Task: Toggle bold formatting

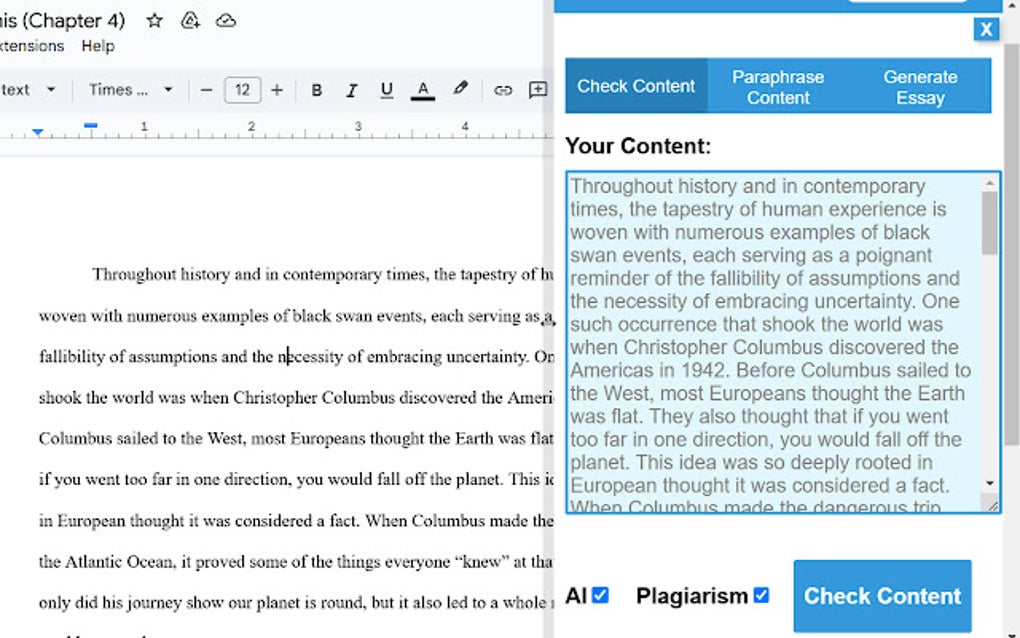Action: pos(317,90)
